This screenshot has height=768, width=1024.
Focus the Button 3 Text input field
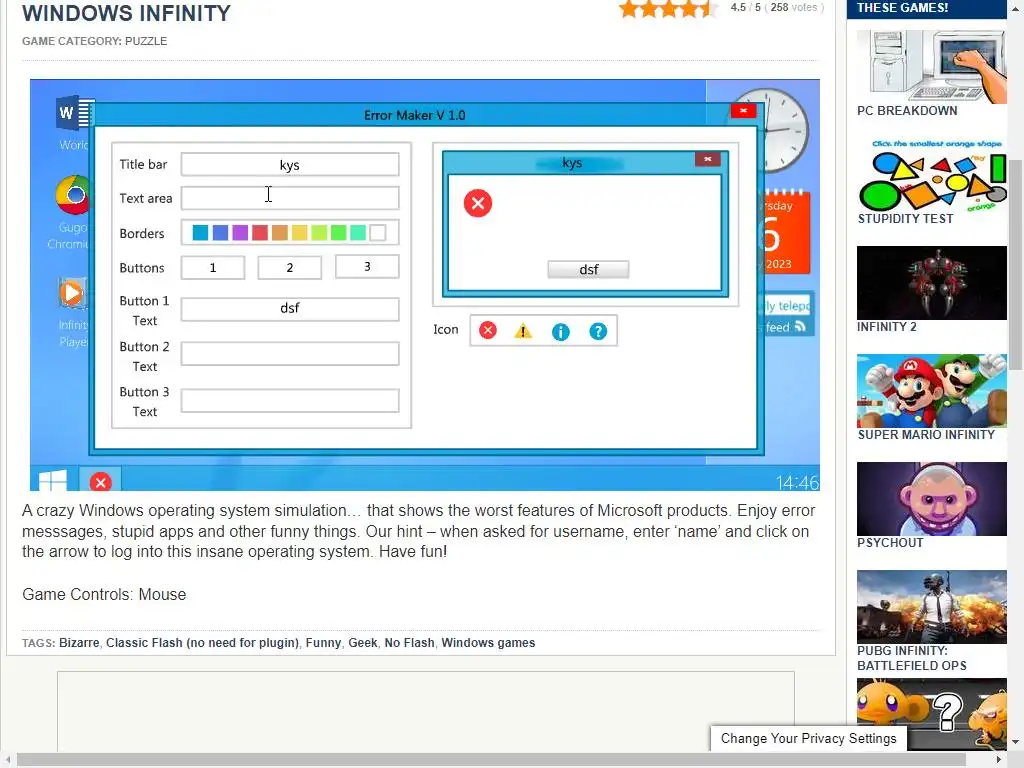tap(290, 400)
